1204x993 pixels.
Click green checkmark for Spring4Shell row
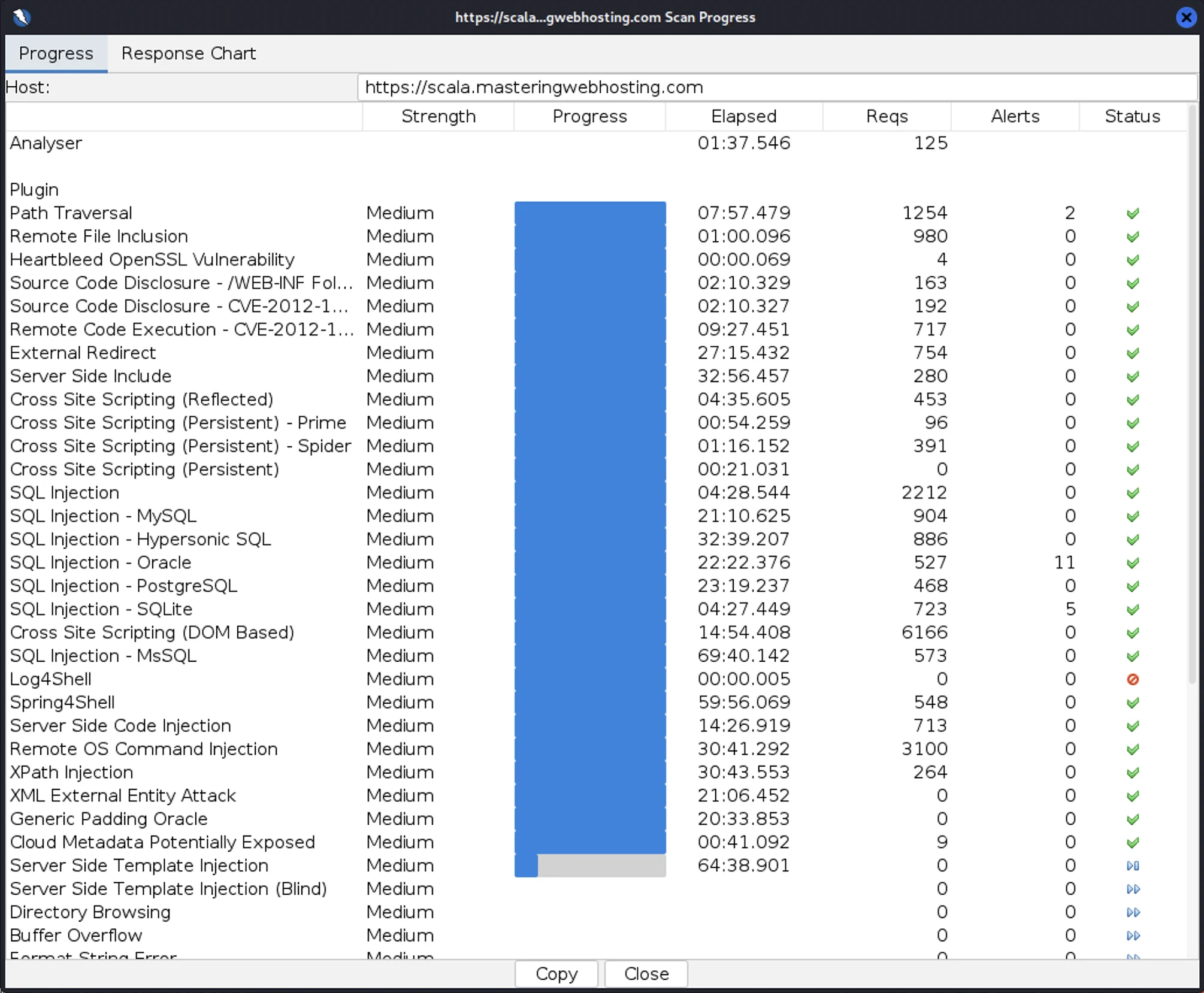1132,703
